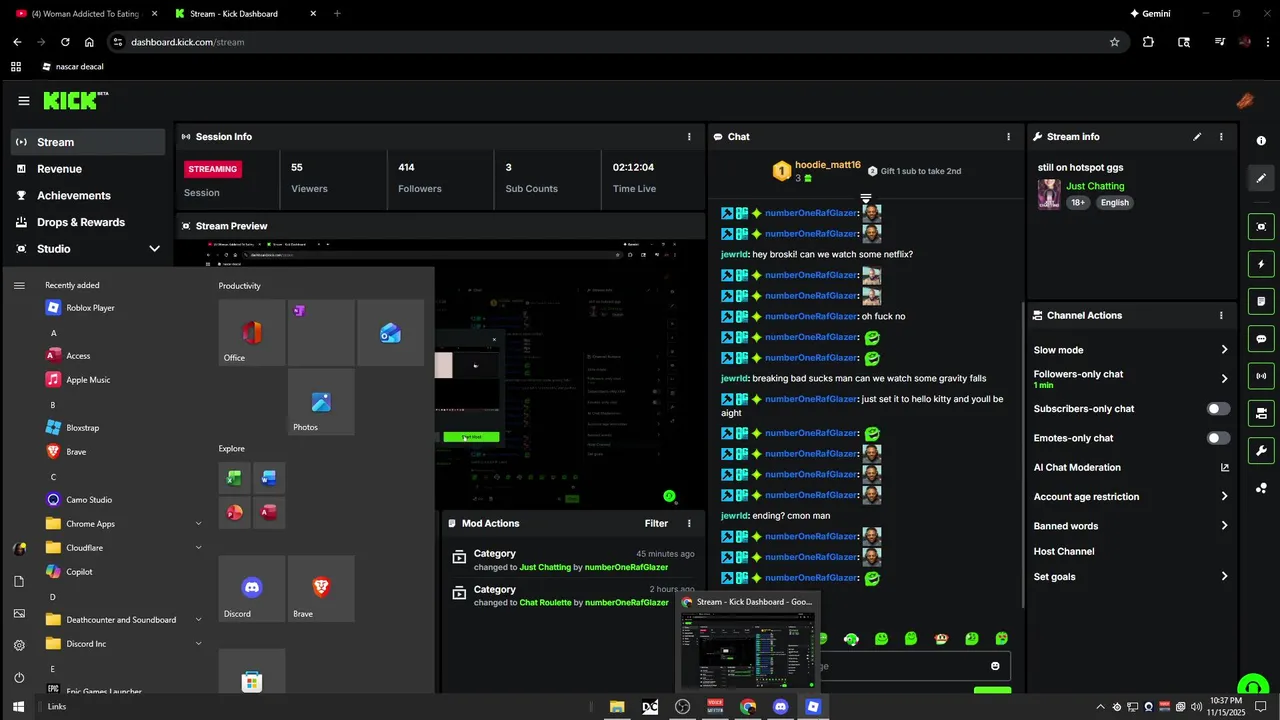The height and width of the screenshot is (720, 1280).
Task: Click Chat Roulette link in Mod Actions
Action: pyautogui.click(x=546, y=603)
